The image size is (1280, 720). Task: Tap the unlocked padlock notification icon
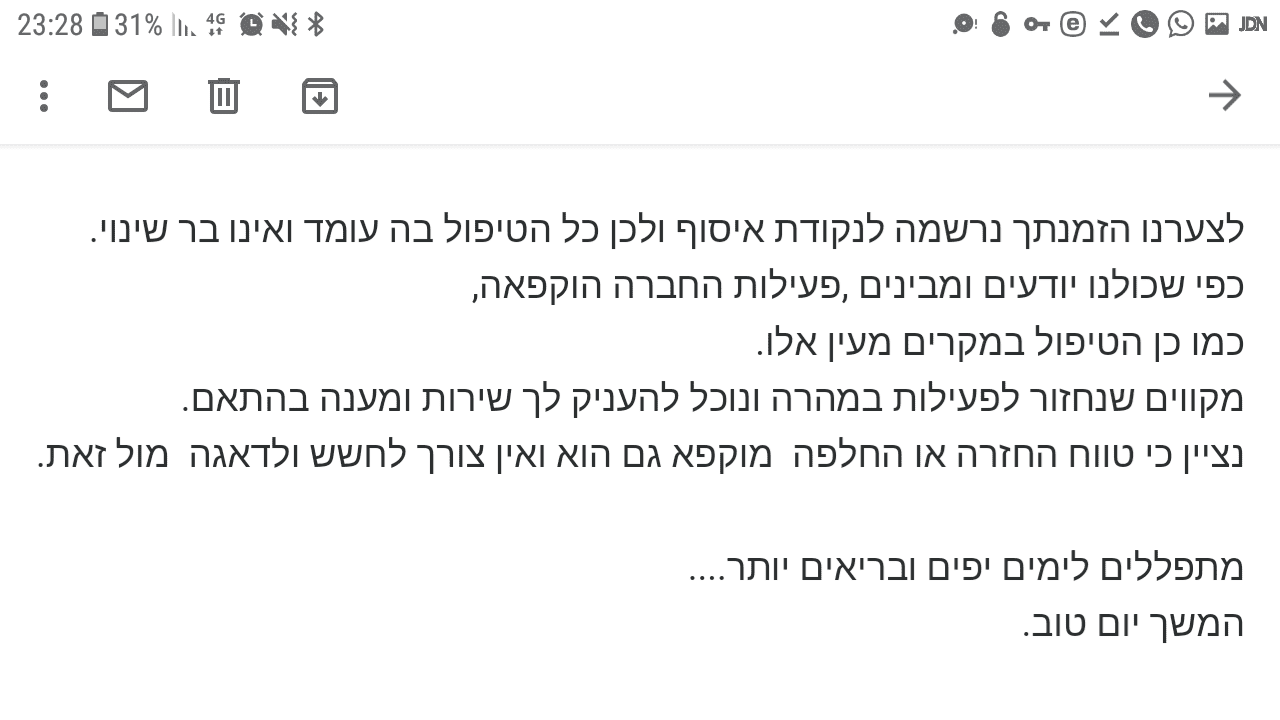[1000, 24]
